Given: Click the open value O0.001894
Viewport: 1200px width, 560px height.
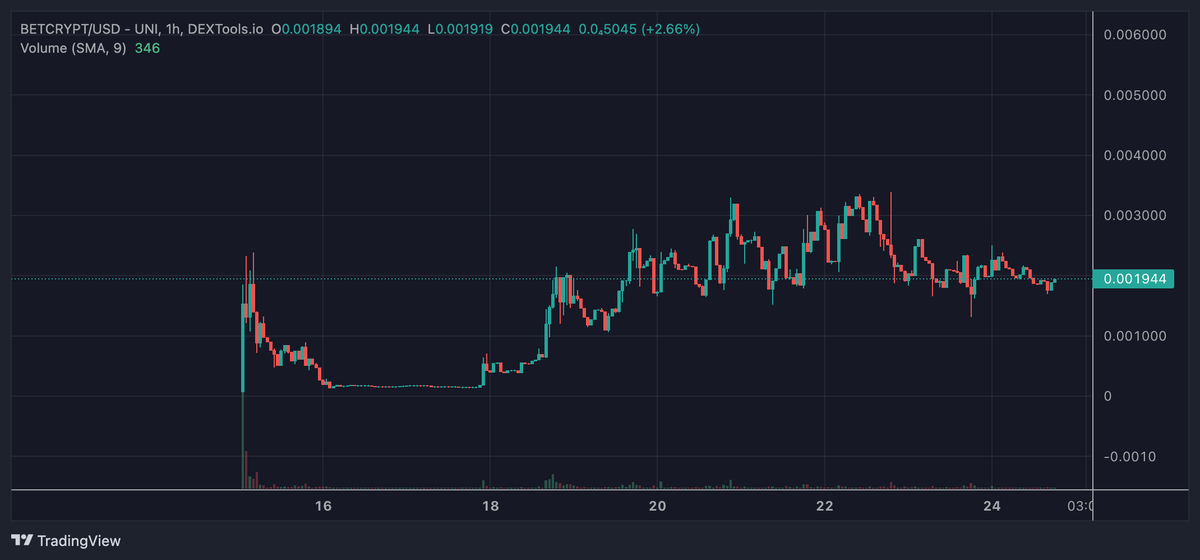Looking at the screenshot, I should point(308,29).
